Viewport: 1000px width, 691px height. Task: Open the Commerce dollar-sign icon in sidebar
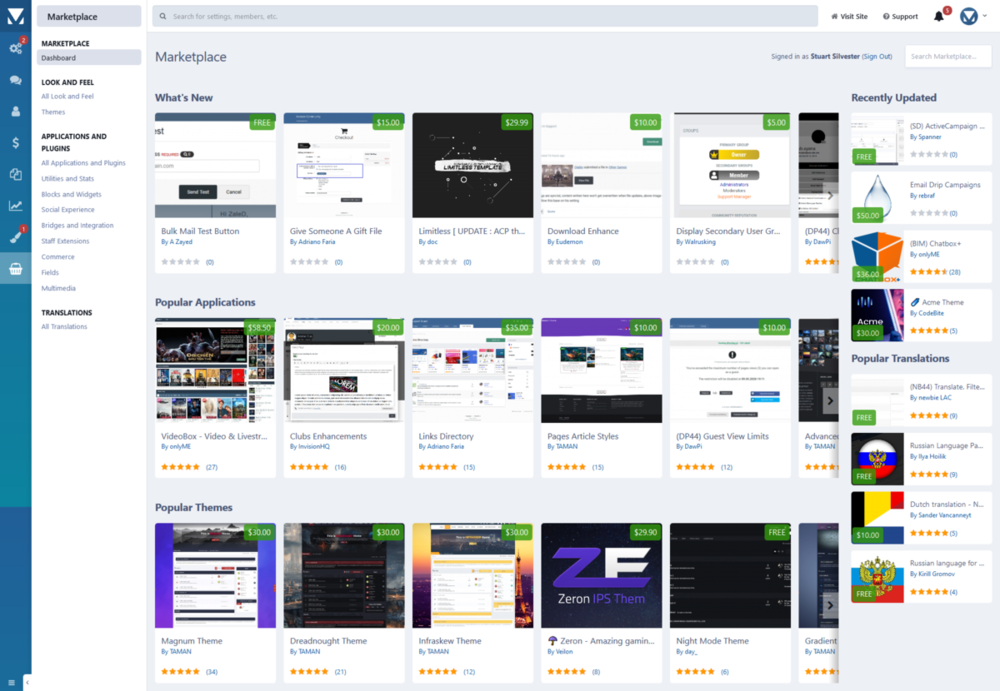tap(13, 143)
